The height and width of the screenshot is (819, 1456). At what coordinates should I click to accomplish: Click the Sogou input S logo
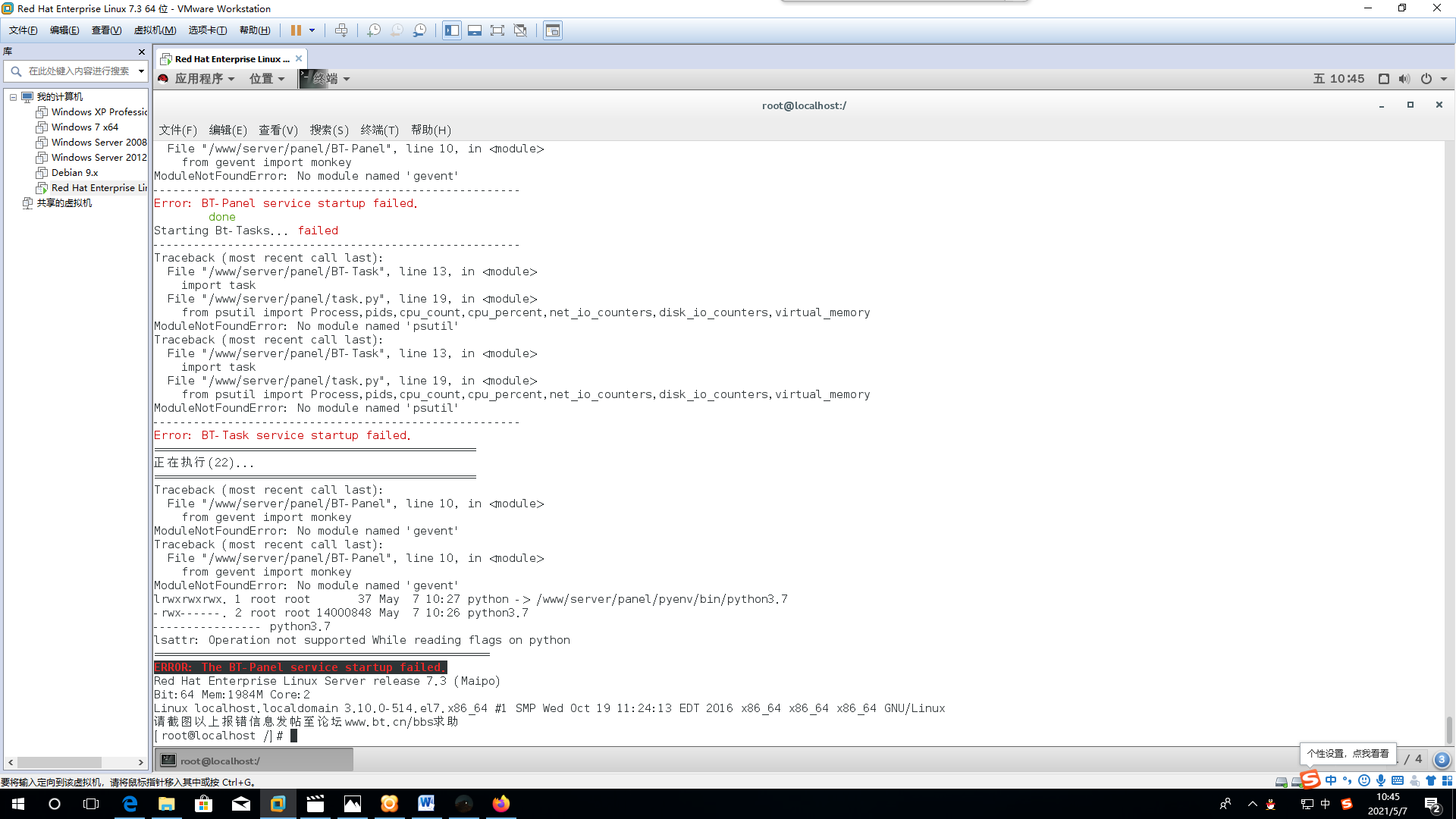click(1310, 780)
